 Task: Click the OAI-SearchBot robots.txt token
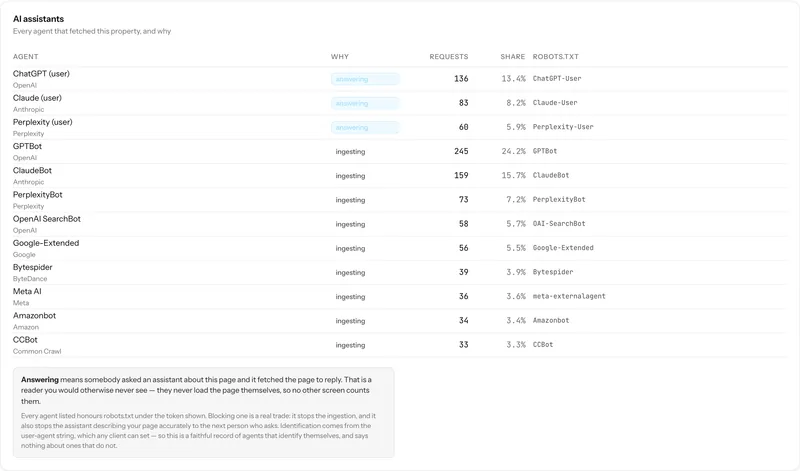coord(559,224)
